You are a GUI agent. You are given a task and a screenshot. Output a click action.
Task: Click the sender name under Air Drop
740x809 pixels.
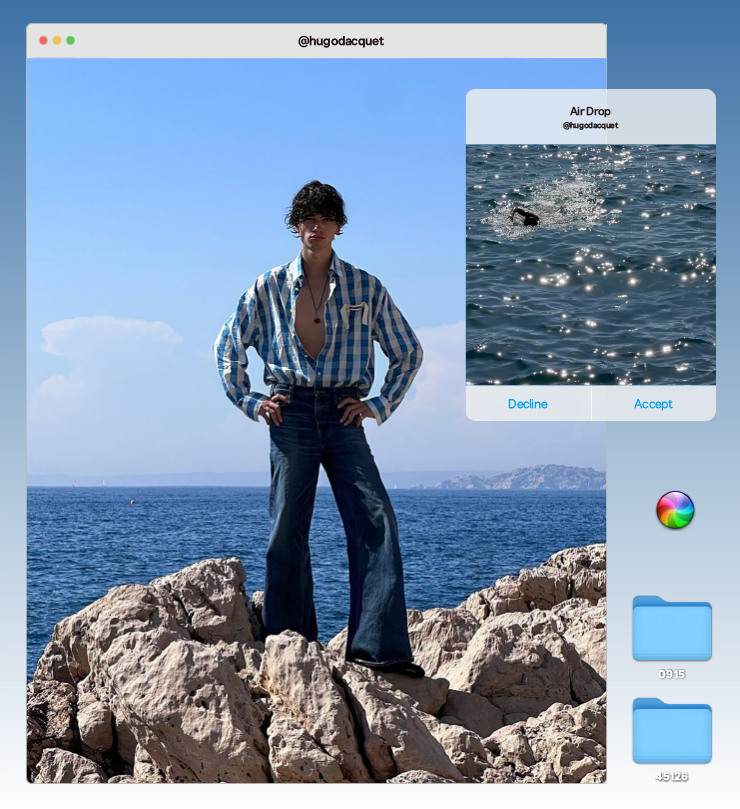click(590, 126)
